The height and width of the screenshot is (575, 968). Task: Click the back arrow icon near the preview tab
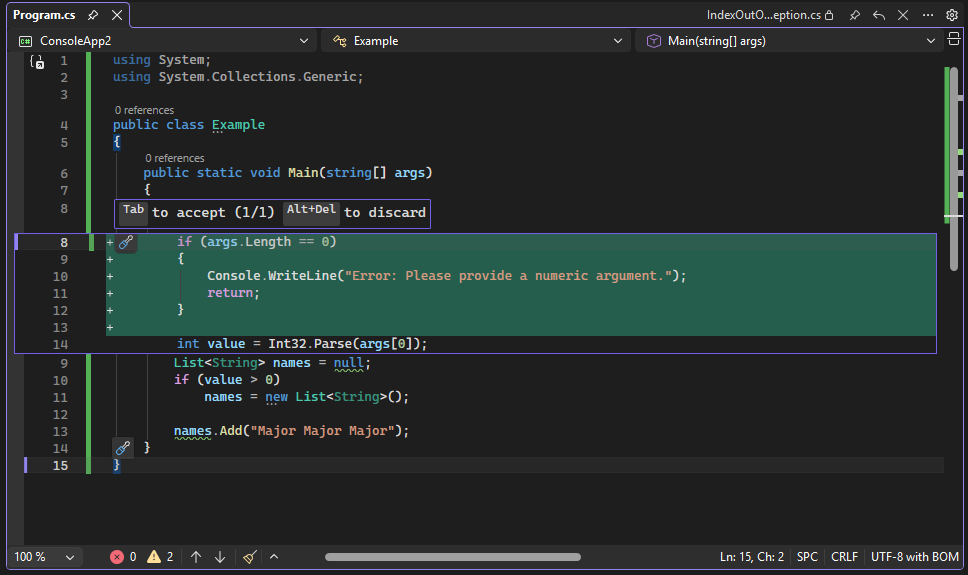[879, 16]
